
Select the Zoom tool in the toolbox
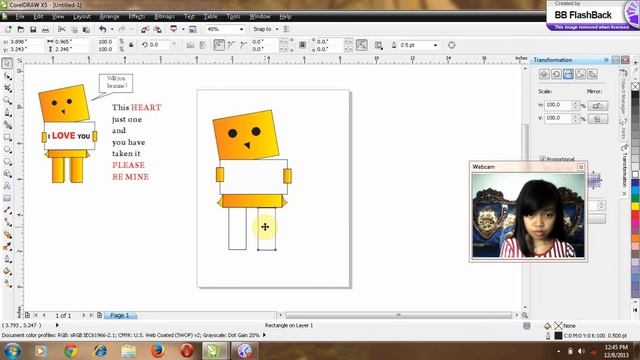7,100
